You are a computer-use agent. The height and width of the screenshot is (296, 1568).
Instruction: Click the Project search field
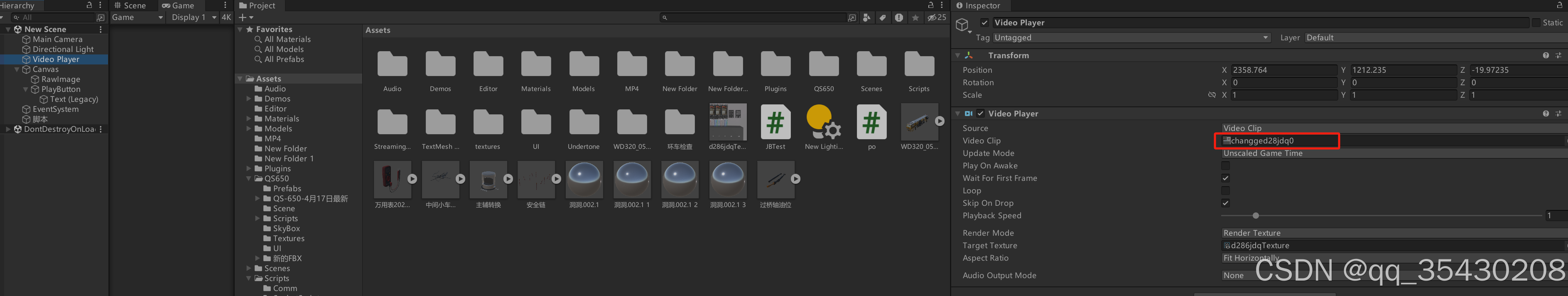pos(753,17)
